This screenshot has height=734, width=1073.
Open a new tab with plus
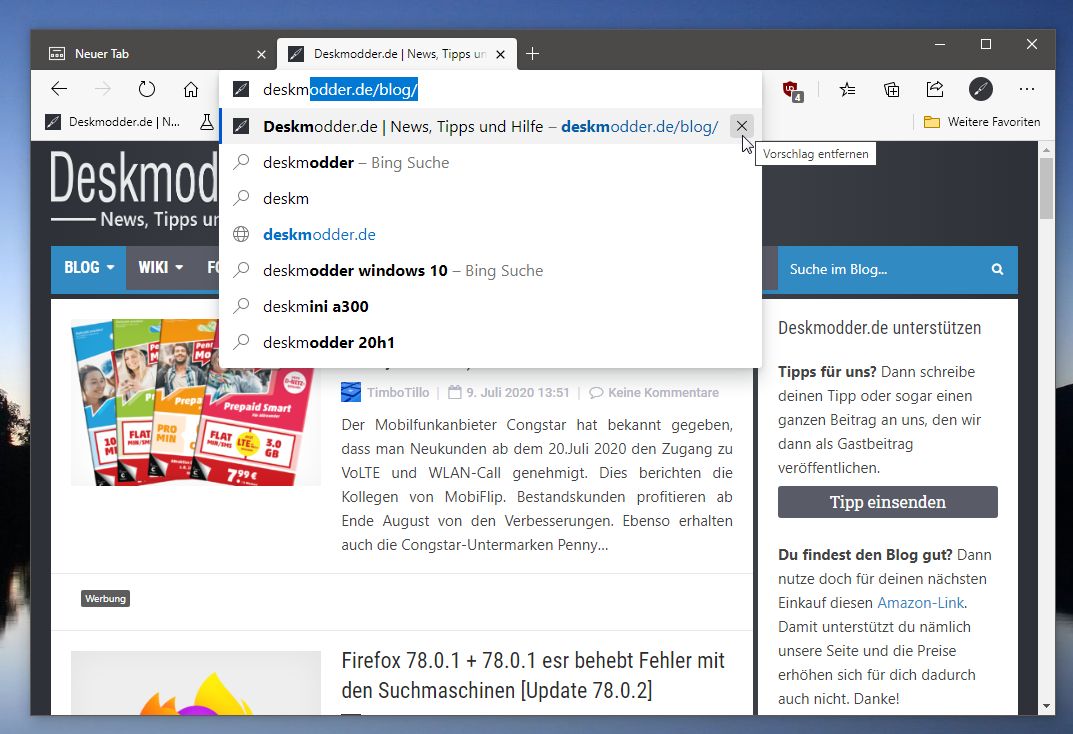point(532,53)
